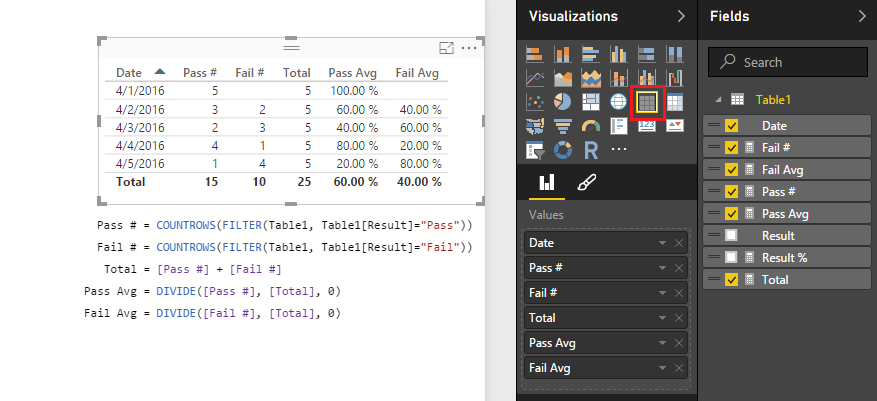Select line and clustered column chart

pos(647,78)
